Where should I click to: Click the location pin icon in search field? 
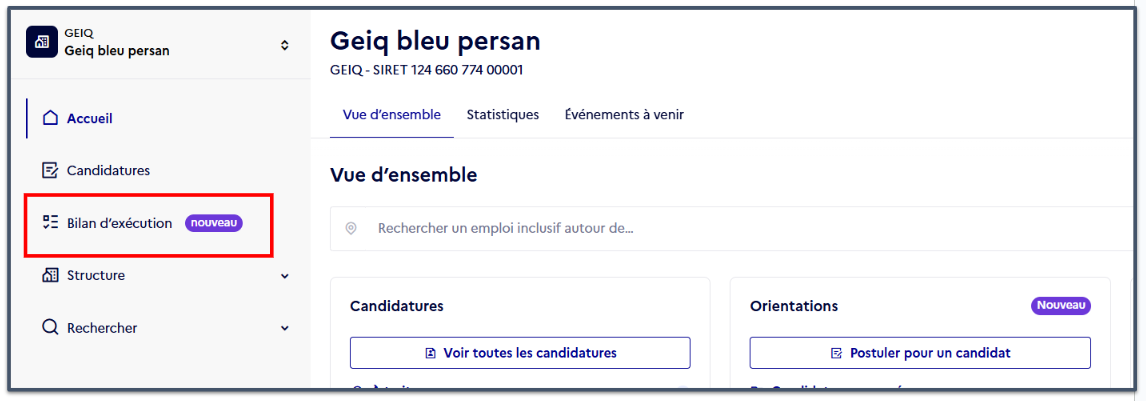click(351, 229)
